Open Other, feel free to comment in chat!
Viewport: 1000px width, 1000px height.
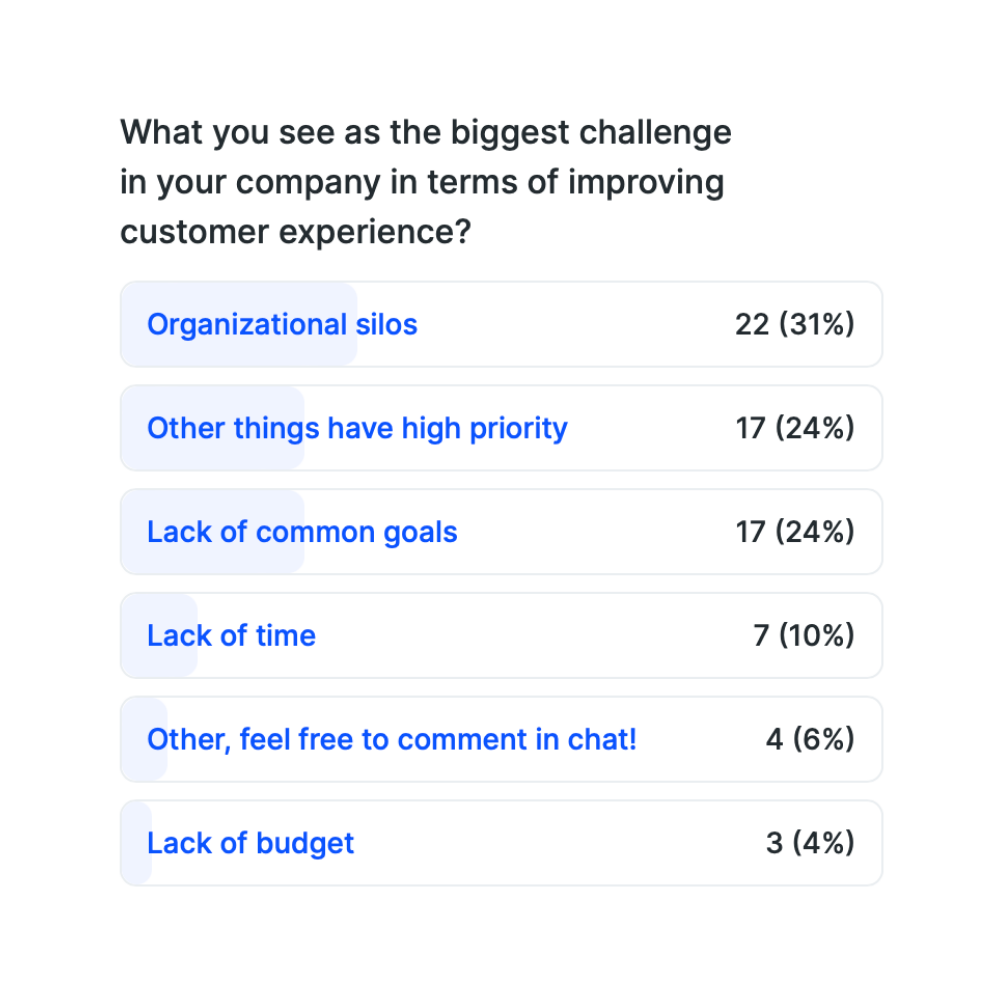click(392, 740)
